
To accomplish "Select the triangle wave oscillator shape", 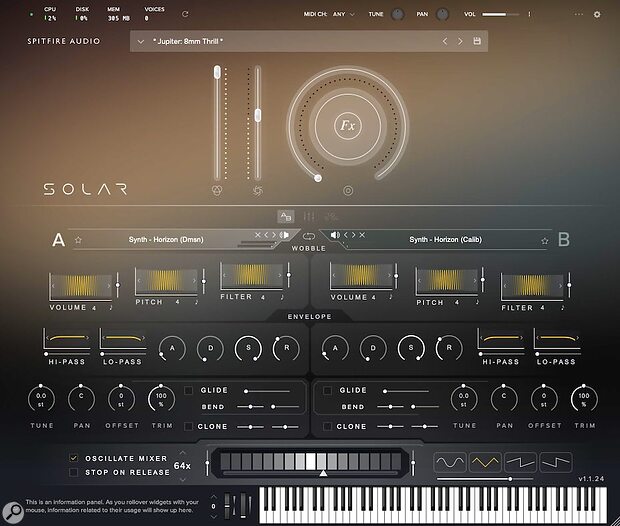I will 485,462.
